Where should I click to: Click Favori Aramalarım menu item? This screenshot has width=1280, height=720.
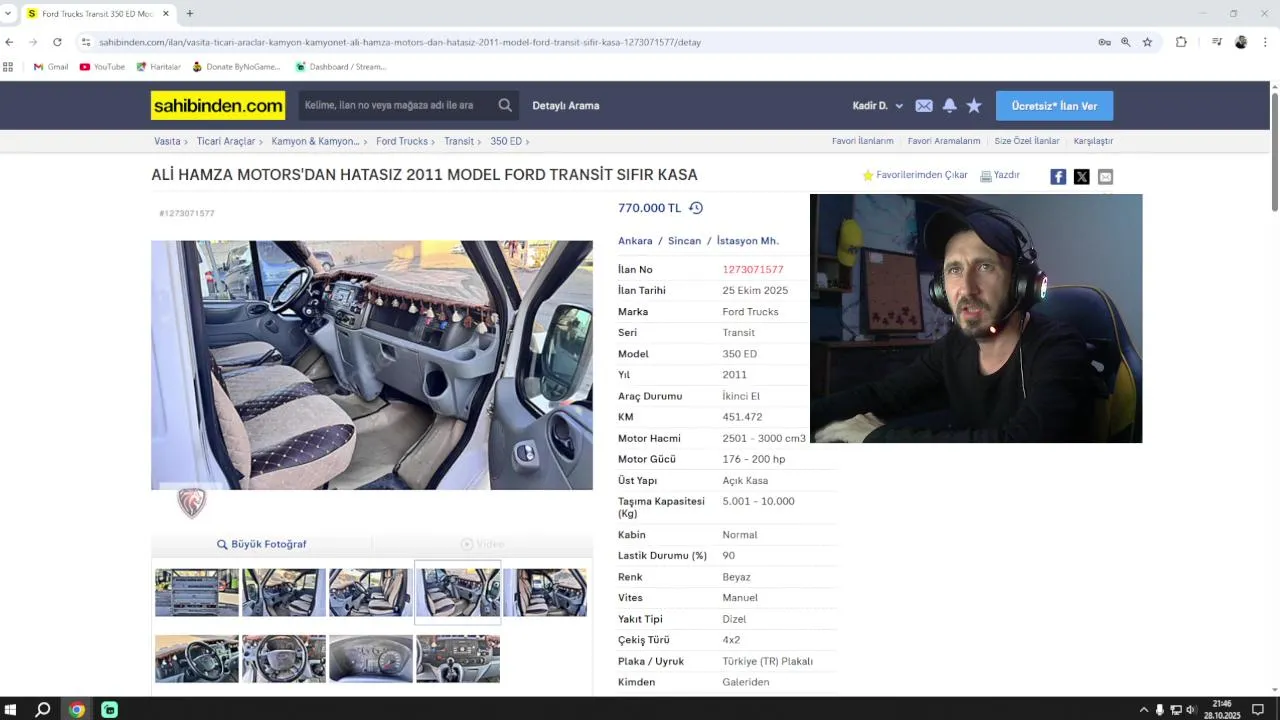[944, 141]
